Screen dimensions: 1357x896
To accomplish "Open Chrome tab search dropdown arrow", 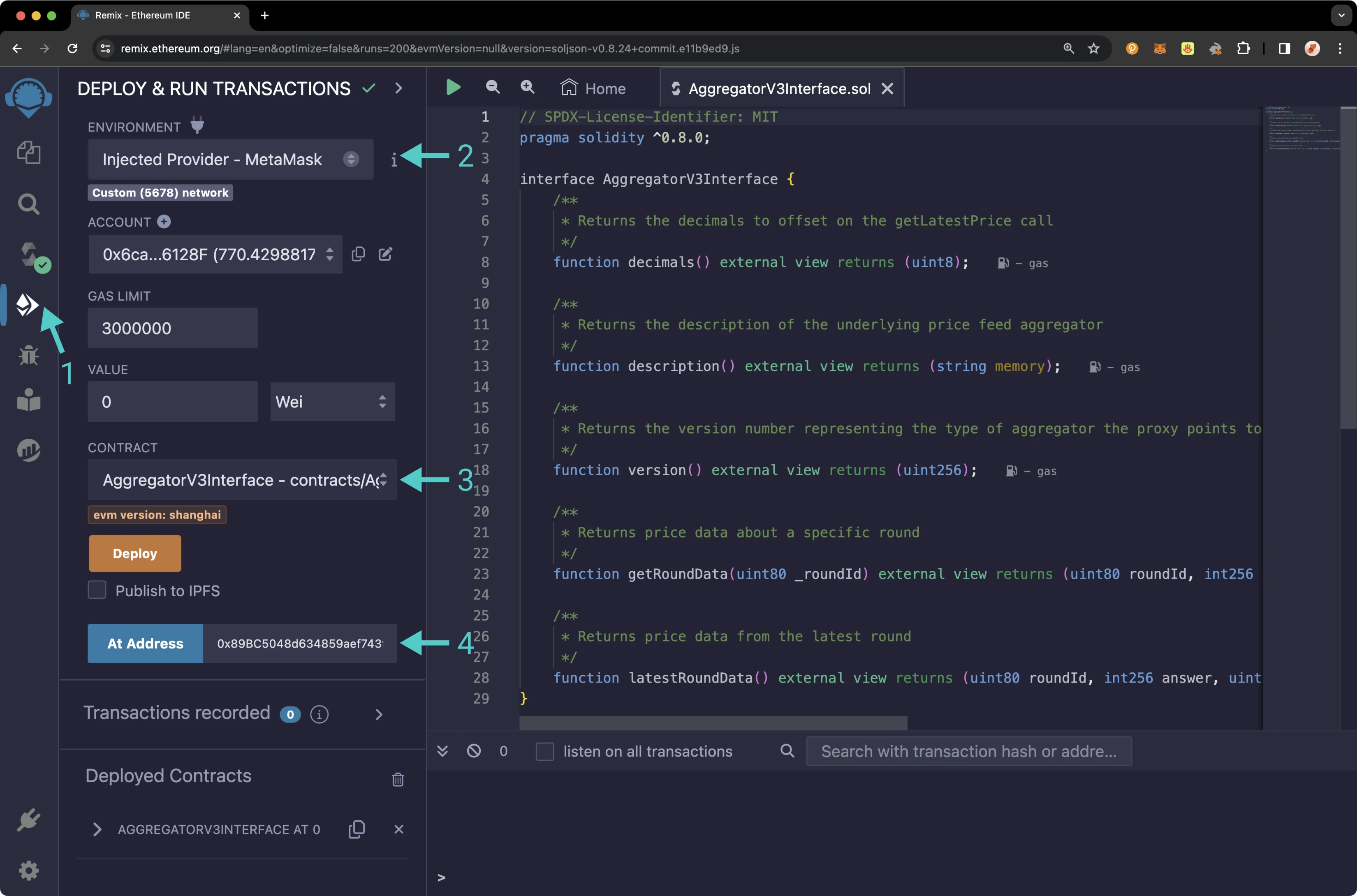I will coord(1341,16).
